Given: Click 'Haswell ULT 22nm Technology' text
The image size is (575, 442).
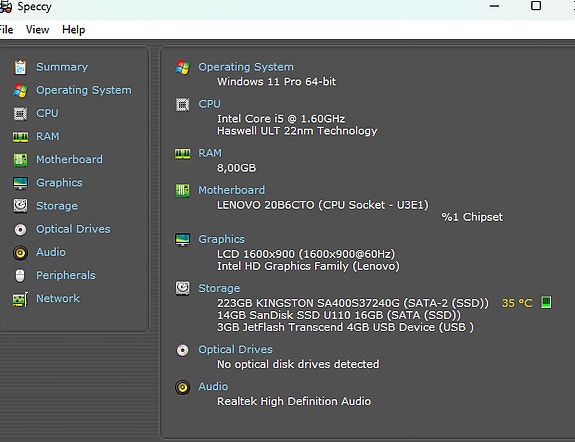Looking at the screenshot, I should (297, 131).
